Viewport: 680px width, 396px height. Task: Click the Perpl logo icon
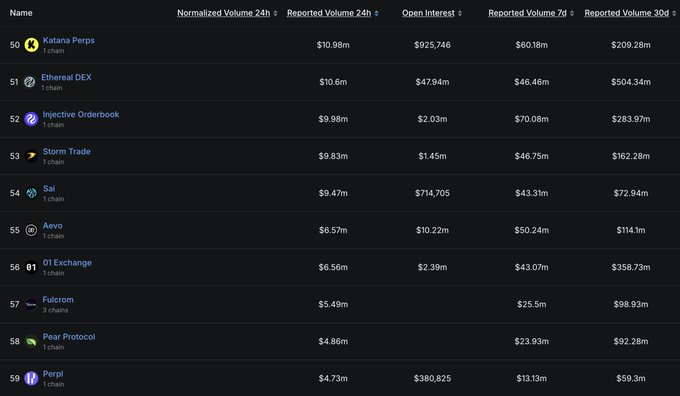[31, 378]
